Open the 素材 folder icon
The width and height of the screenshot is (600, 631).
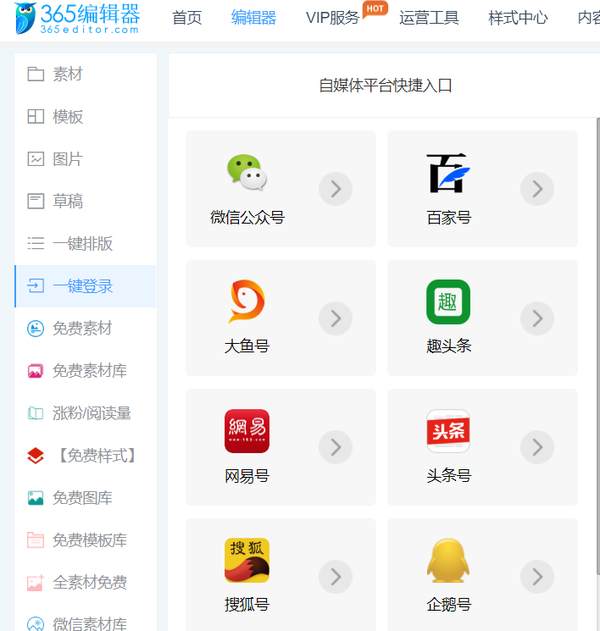(35, 74)
